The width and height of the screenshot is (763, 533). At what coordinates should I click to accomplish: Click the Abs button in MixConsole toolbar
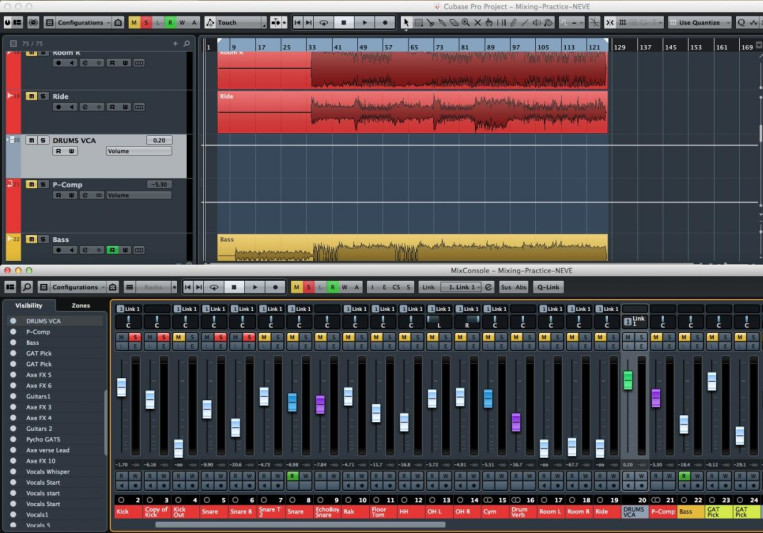[x=521, y=287]
